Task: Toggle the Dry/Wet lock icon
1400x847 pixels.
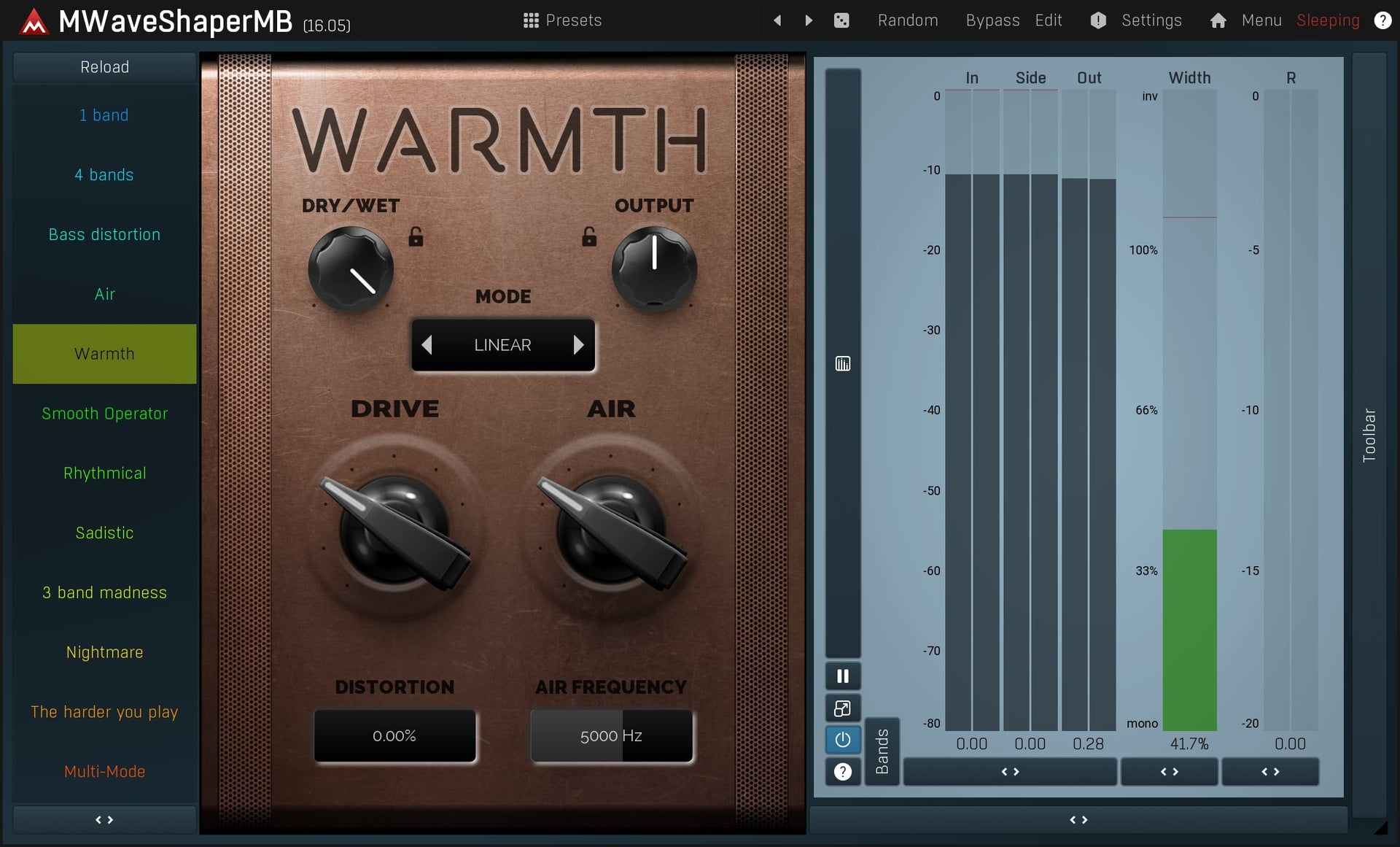Action: point(416,236)
